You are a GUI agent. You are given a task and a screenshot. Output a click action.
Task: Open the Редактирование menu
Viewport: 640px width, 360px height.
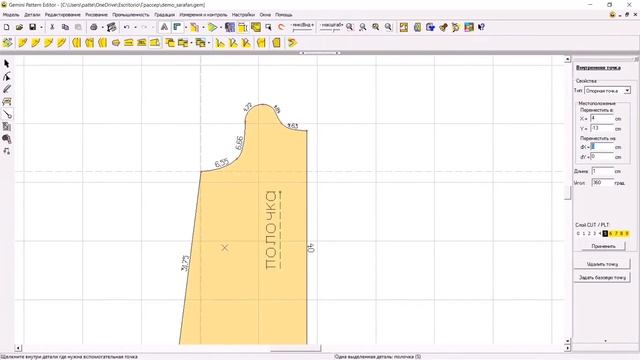(x=62, y=15)
